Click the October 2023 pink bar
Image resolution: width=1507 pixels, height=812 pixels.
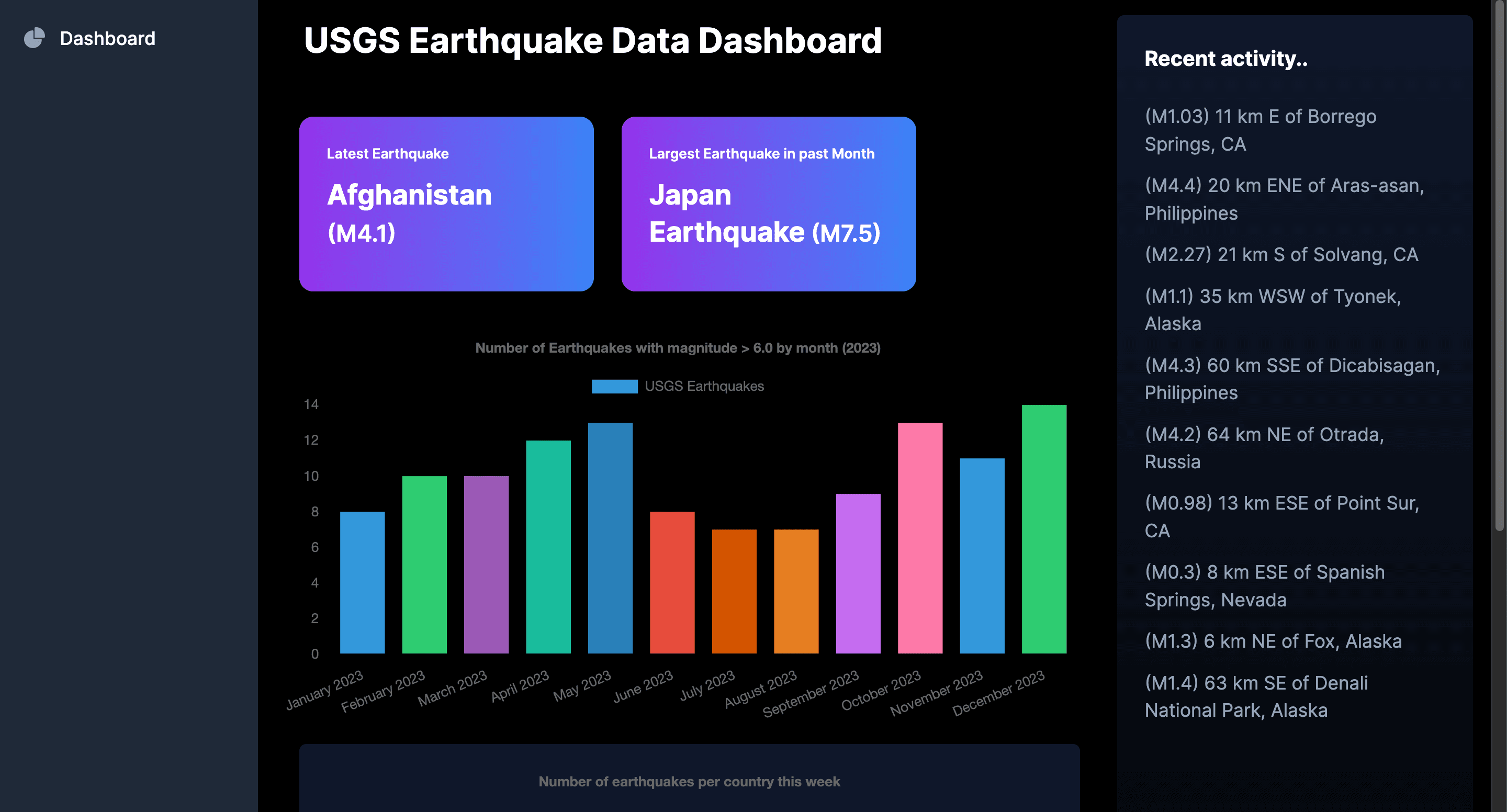920,538
